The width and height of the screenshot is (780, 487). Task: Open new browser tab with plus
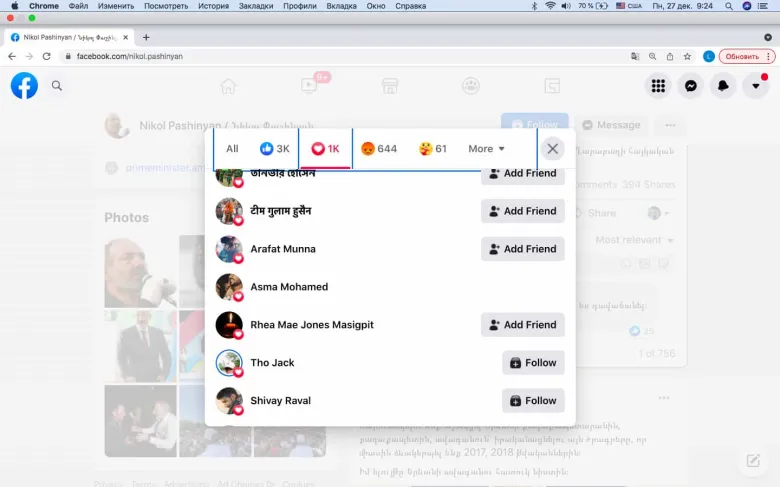pyautogui.click(x=146, y=37)
